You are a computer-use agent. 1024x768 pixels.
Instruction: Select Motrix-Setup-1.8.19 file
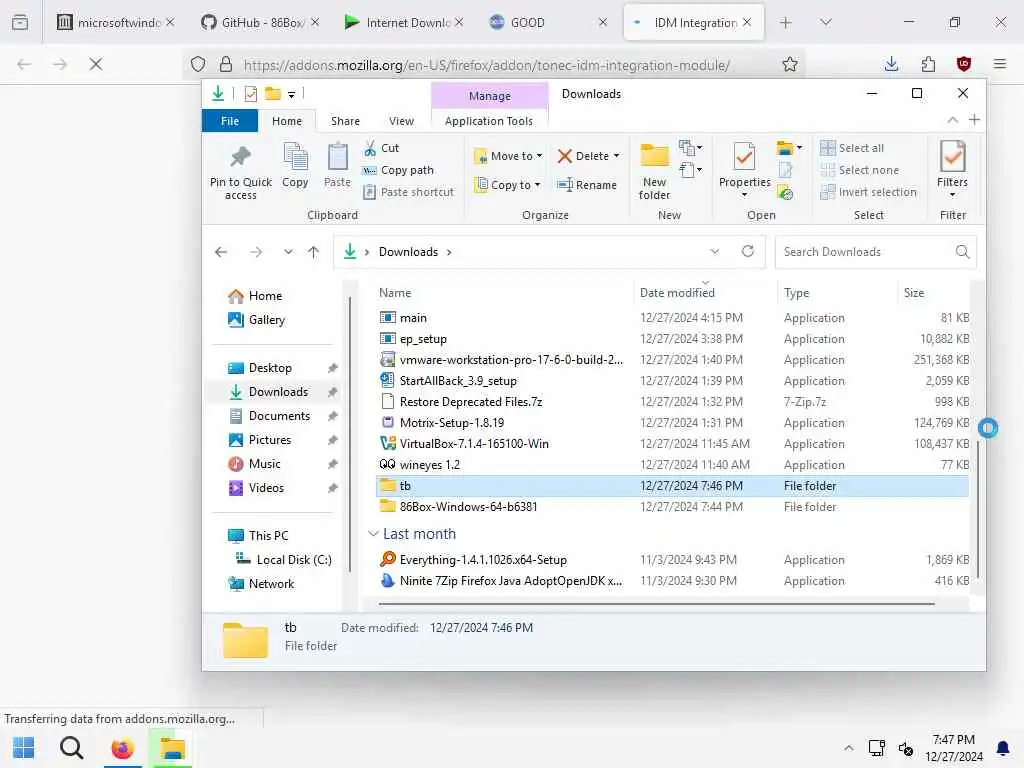coord(673,423)
